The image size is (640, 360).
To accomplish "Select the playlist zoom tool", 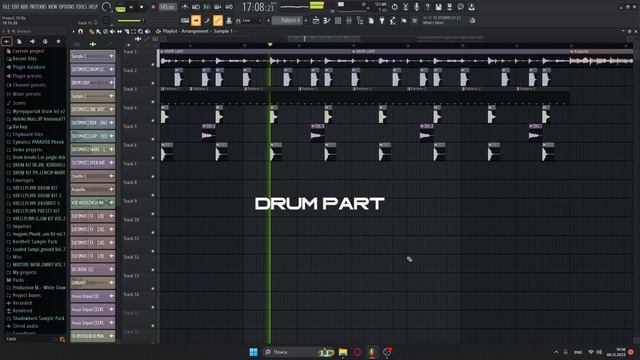I will 140,31.
